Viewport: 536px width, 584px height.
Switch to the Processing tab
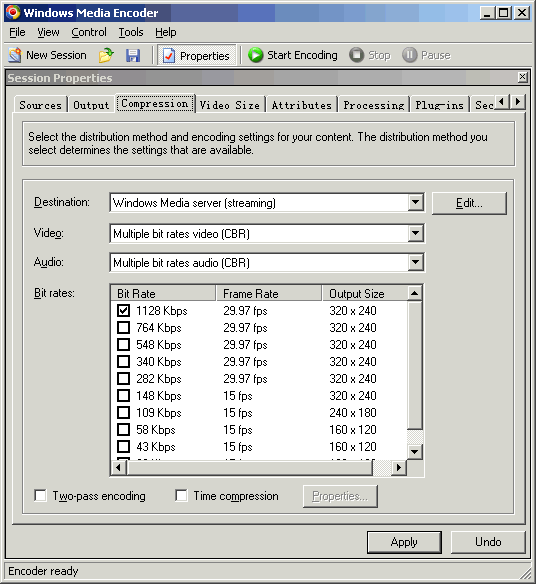374,105
